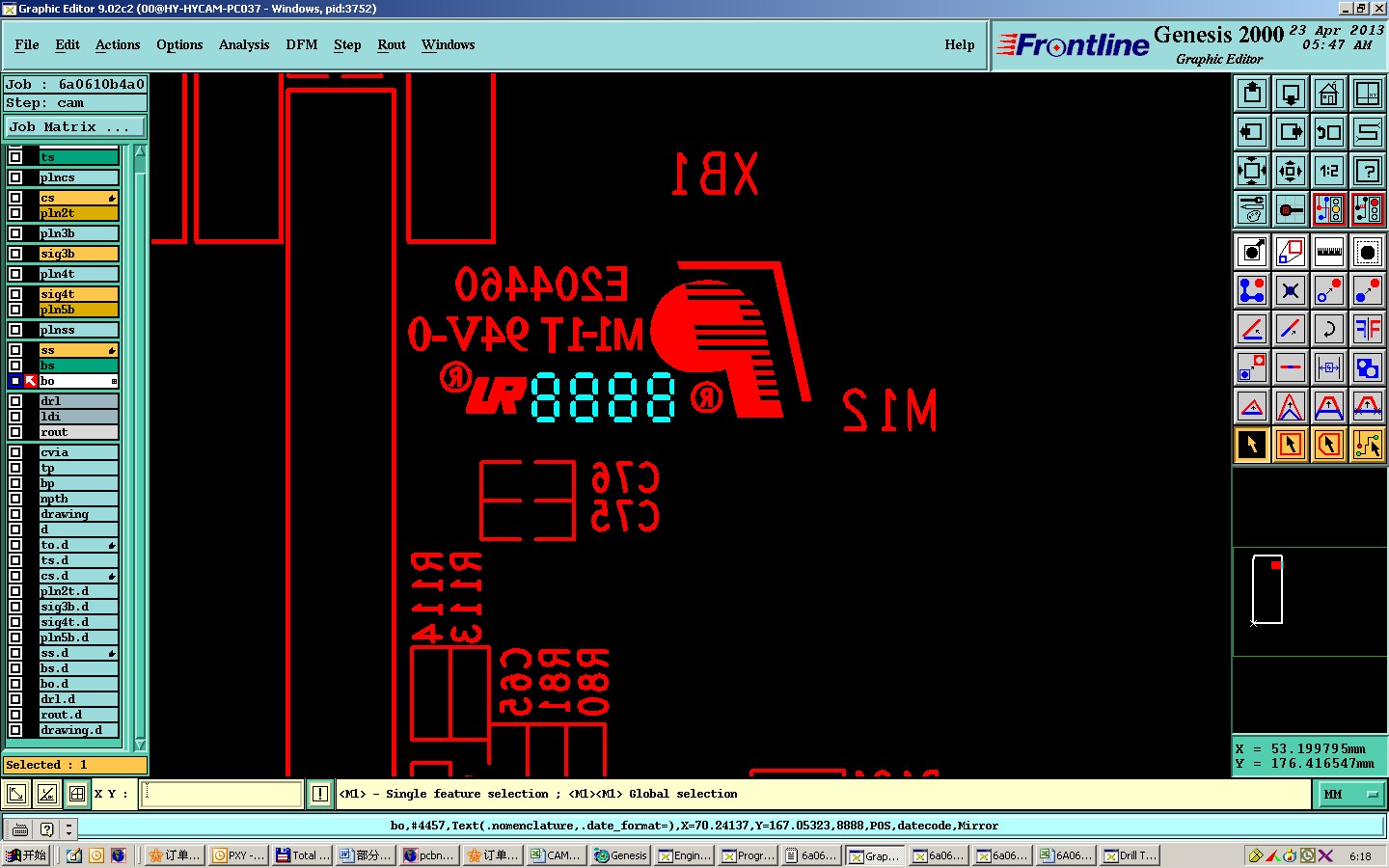Select the plnss layer name
The width and height of the screenshot is (1389, 868).
point(78,330)
